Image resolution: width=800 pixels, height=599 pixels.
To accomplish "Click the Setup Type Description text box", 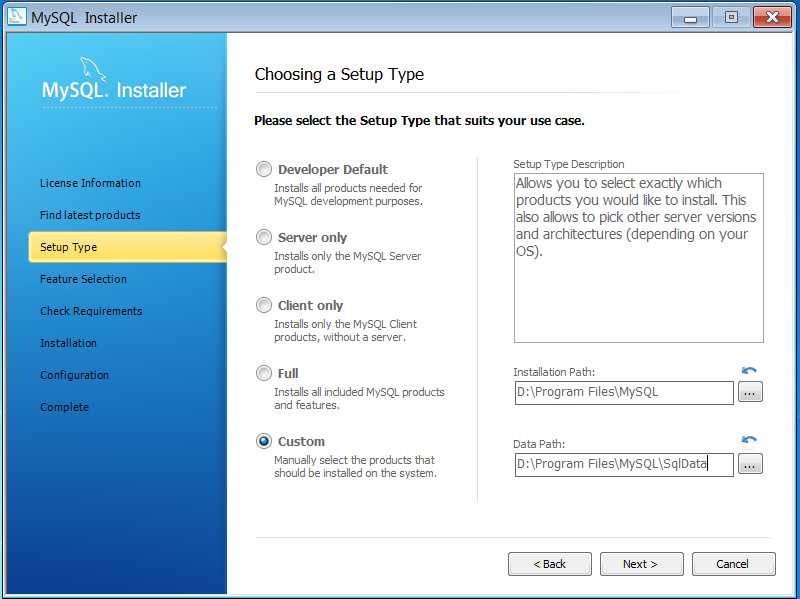I will (x=639, y=258).
